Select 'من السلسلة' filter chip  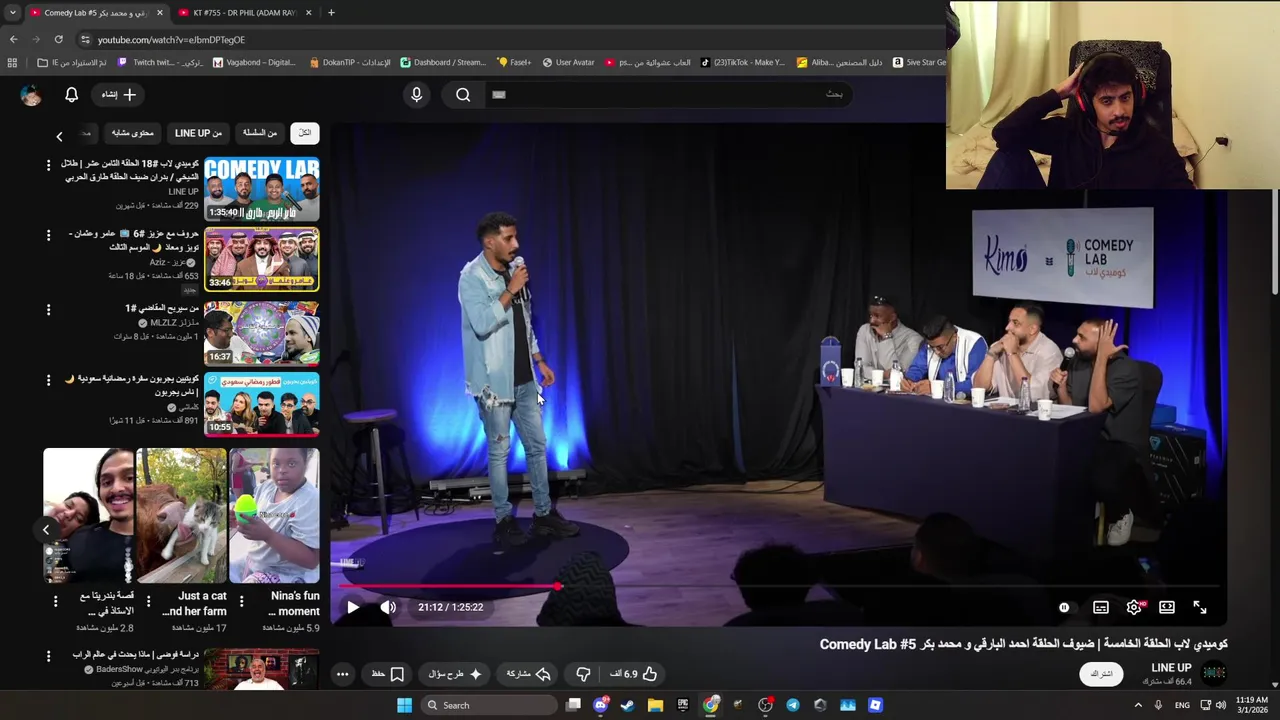pos(260,133)
